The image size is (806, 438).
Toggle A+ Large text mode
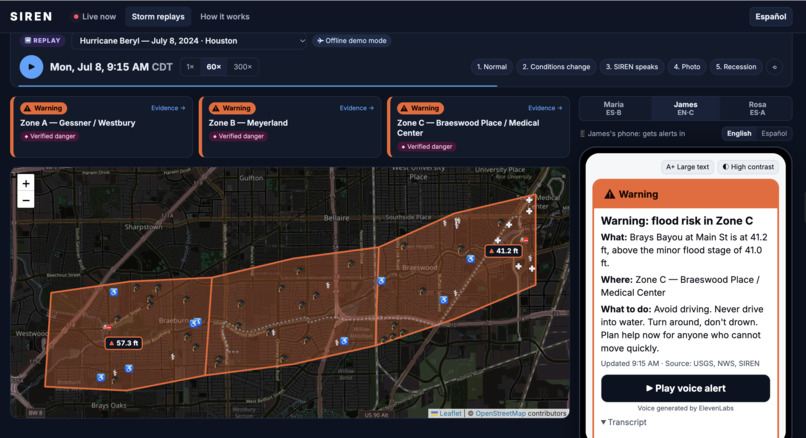point(687,167)
